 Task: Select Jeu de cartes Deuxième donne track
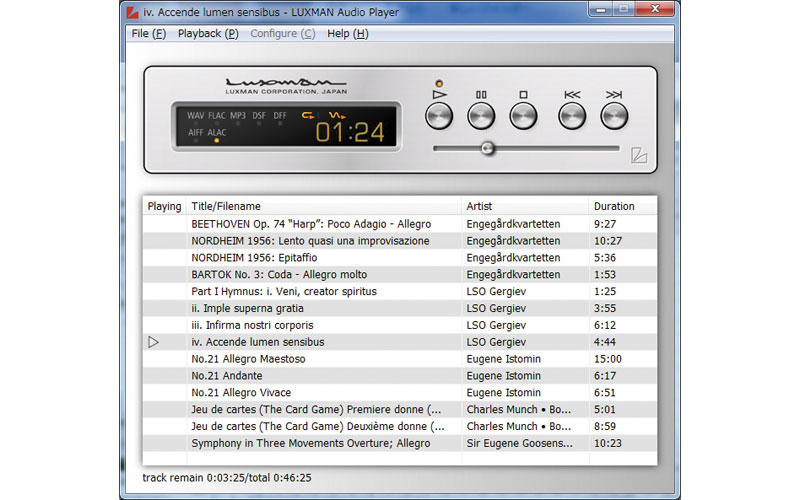point(400,426)
